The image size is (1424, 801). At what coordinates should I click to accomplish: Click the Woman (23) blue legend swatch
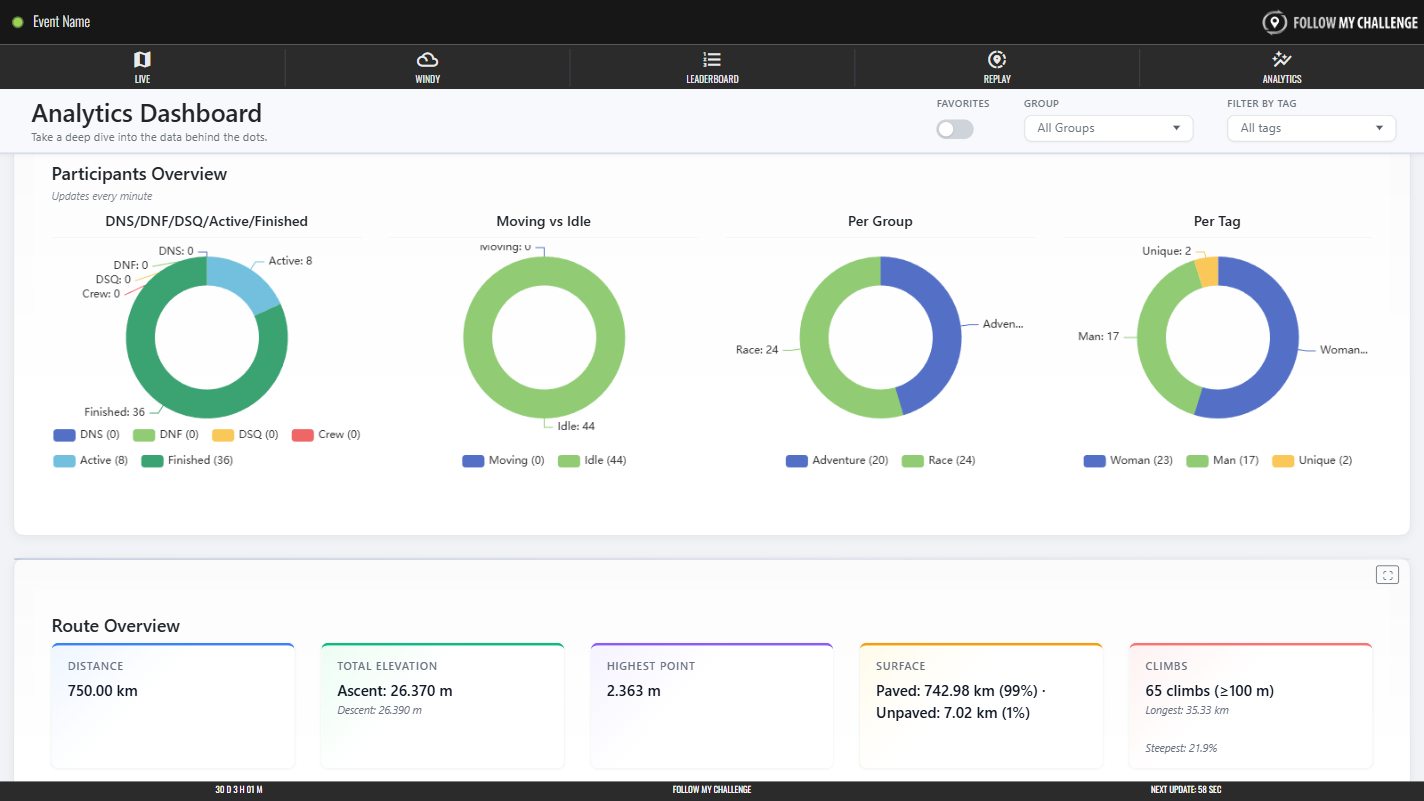coord(1094,461)
